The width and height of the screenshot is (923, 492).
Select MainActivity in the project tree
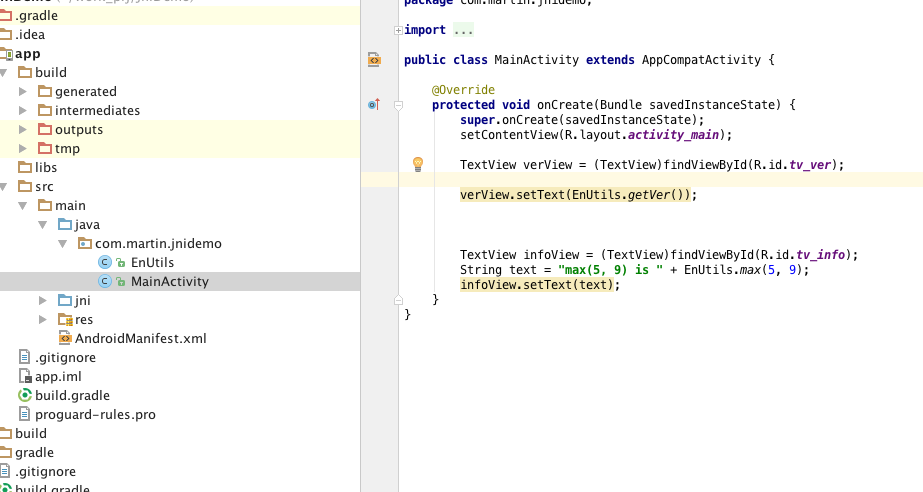[x=169, y=281]
